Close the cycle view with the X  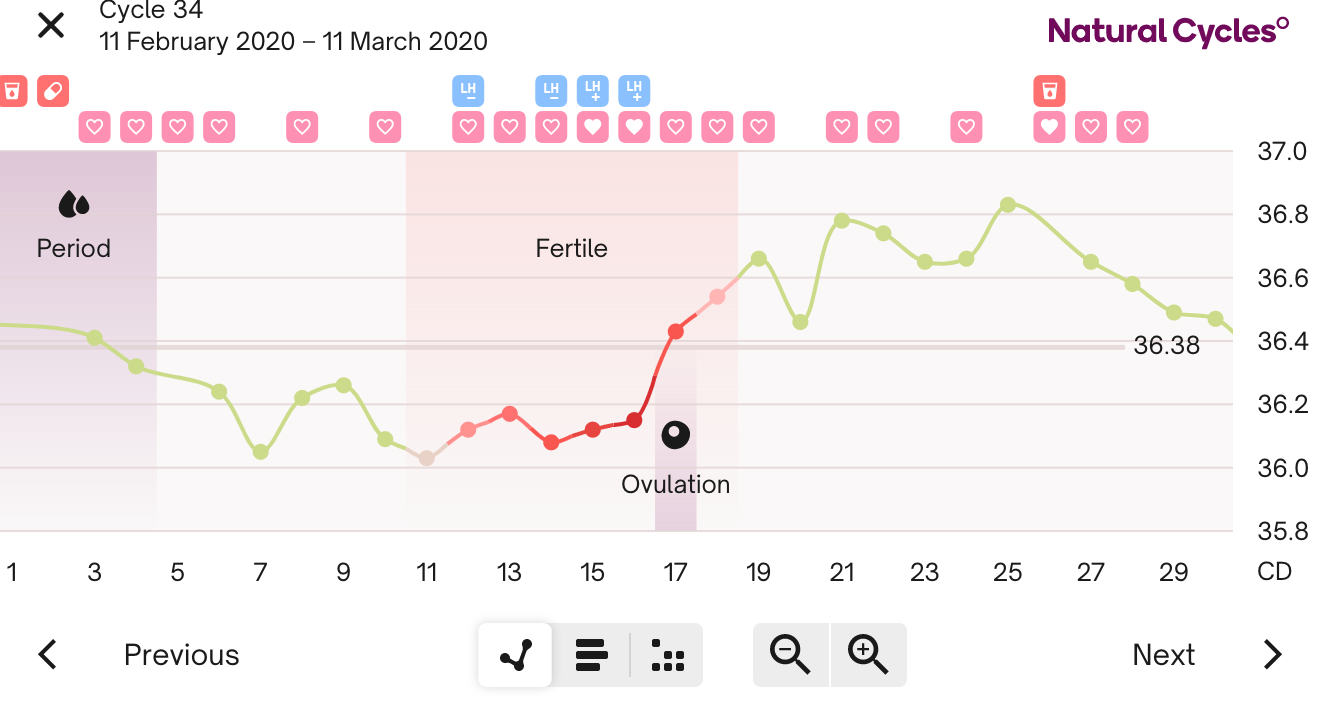[50, 25]
